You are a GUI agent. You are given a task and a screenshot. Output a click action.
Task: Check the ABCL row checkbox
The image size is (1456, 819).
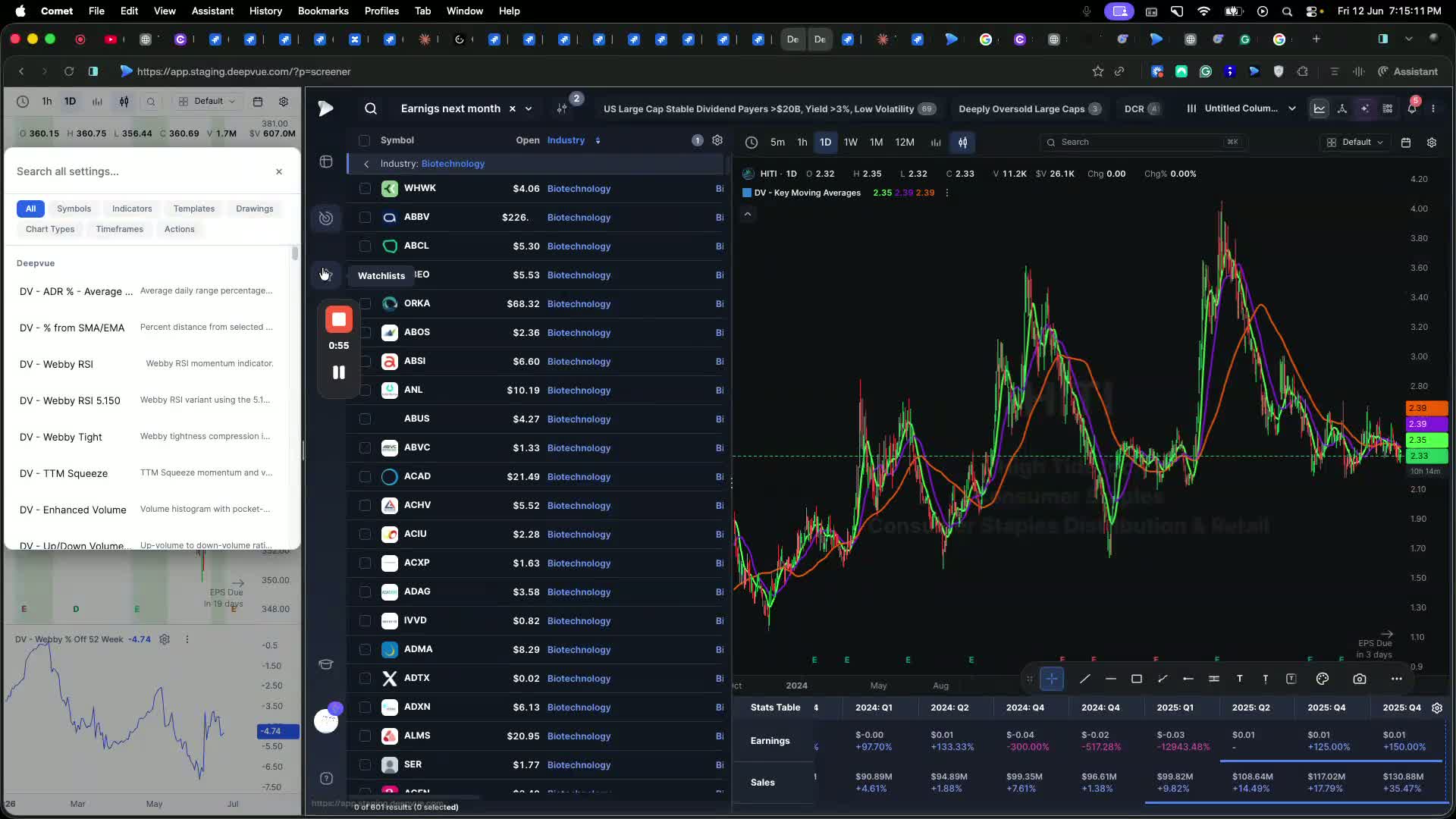click(365, 246)
